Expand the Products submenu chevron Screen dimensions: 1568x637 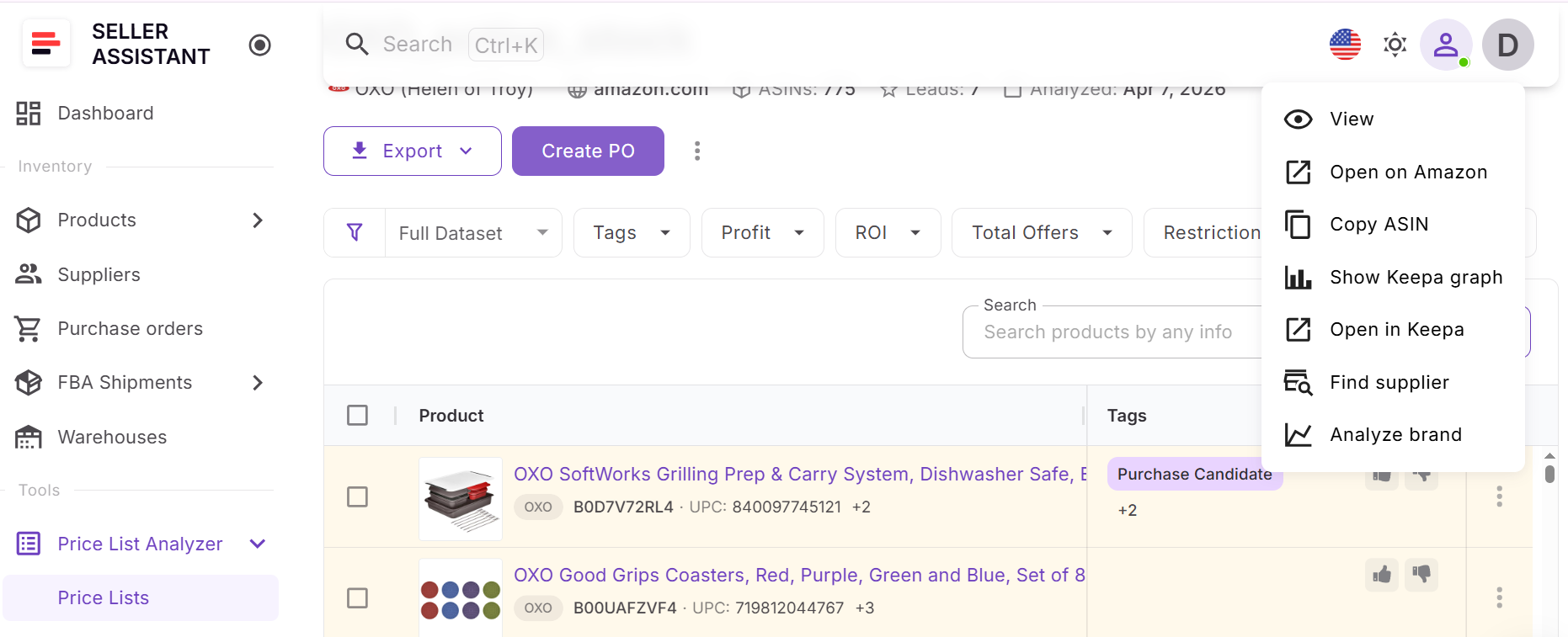258,220
